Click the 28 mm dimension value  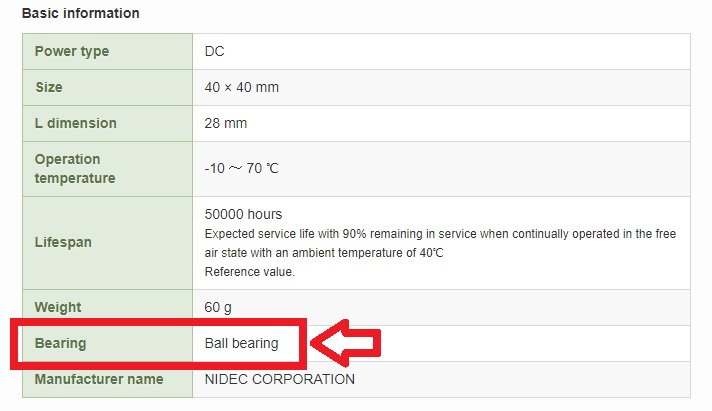coord(226,123)
